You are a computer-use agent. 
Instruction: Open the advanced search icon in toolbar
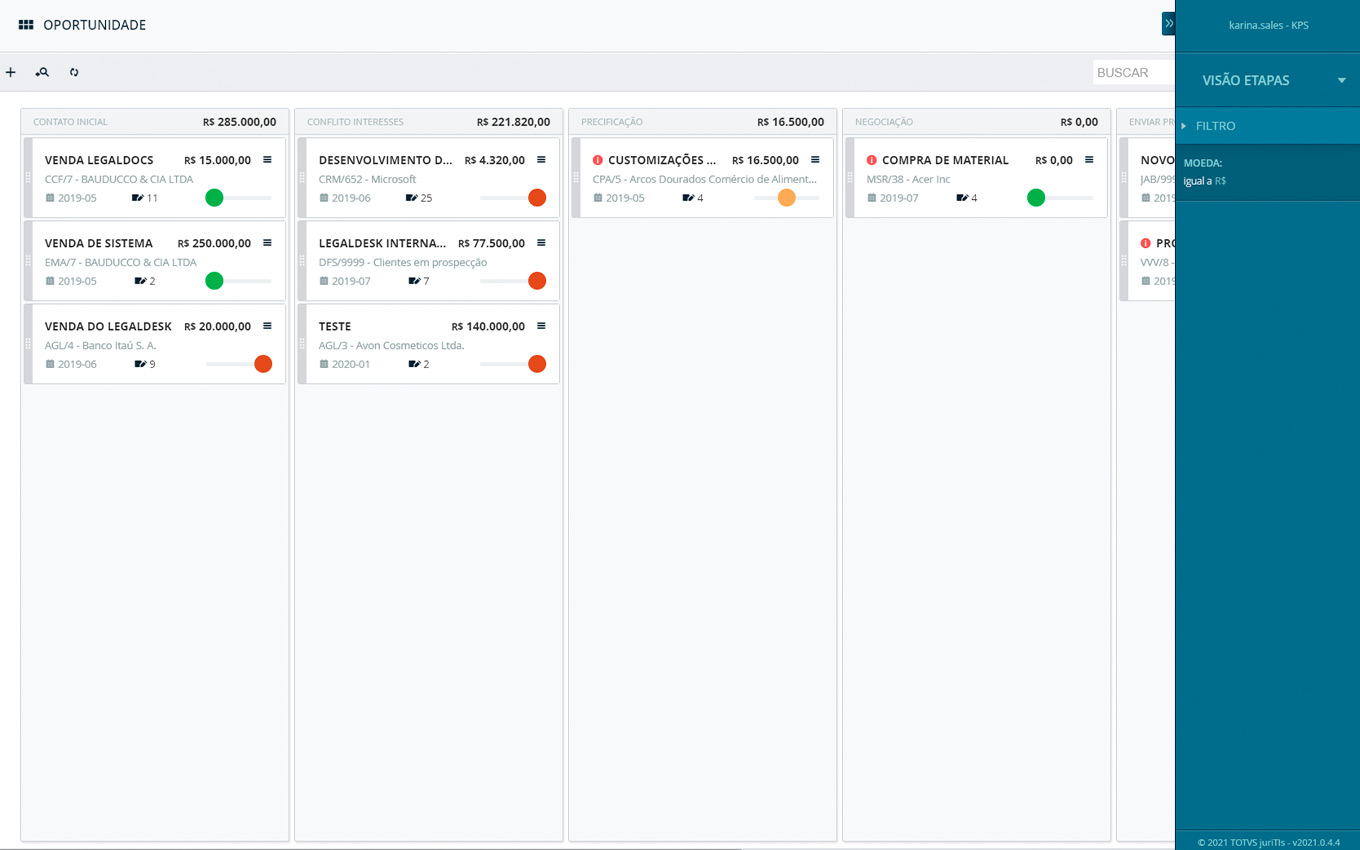[42, 72]
